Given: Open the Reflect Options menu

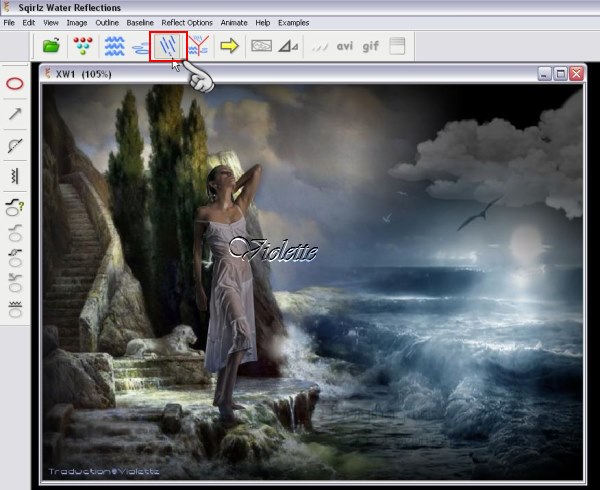Looking at the screenshot, I should (186, 22).
